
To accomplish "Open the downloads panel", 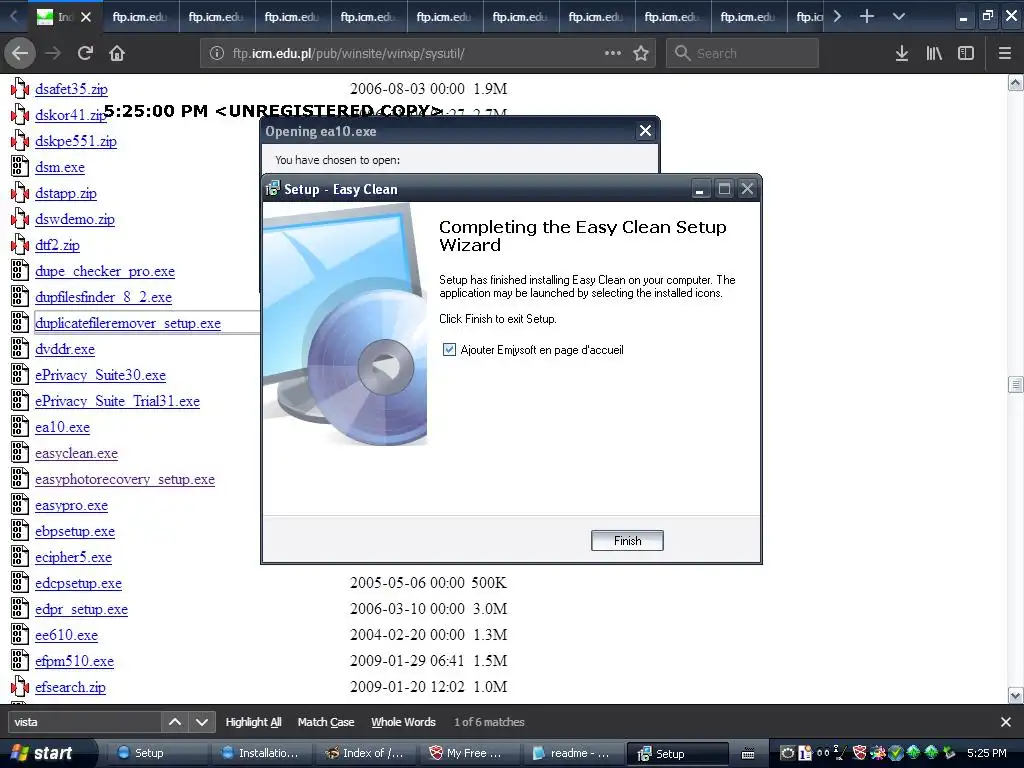I will coord(902,53).
